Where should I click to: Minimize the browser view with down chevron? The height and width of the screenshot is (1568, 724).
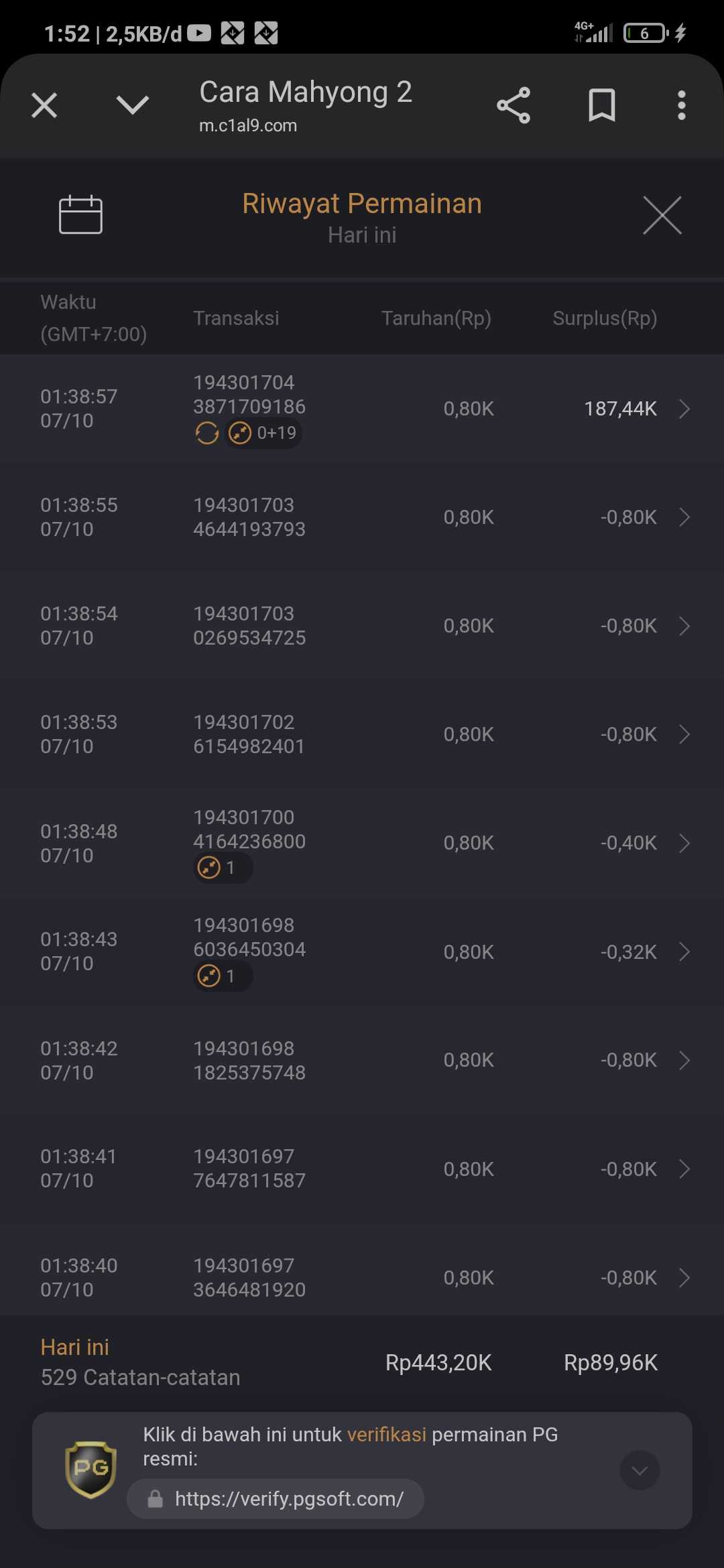pyautogui.click(x=133, y=105)
